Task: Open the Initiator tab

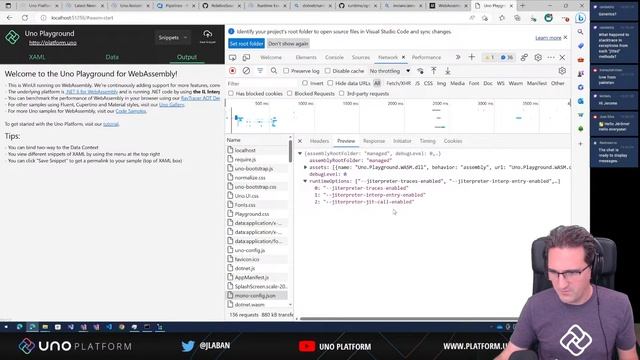Action: 402,141
